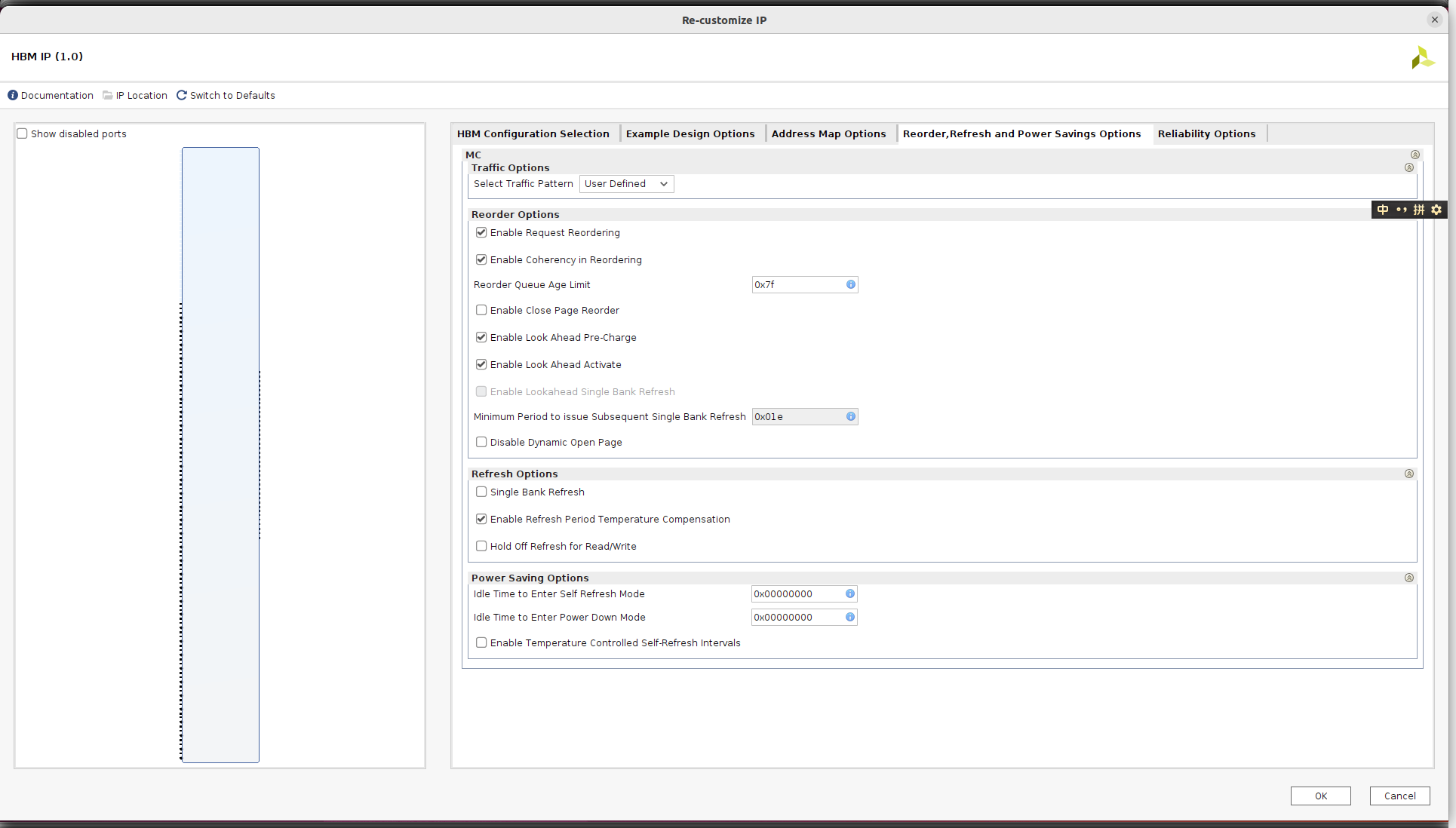The image size is (1456, 828).
Task: Enable Close Page Reorder checkbox
Action: (481, 310)
